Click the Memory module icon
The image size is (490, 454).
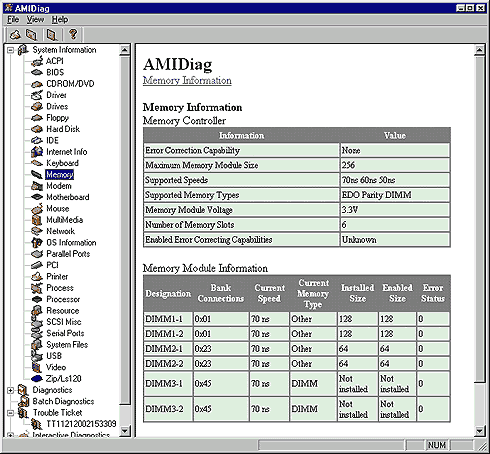point(37,174)
